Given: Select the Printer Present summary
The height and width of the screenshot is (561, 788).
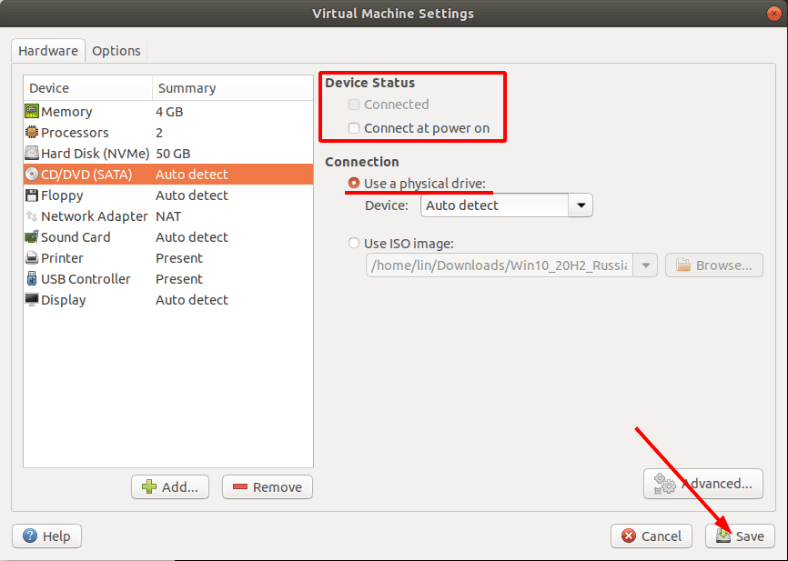Looking at the screenshot, I should (179, 258).
